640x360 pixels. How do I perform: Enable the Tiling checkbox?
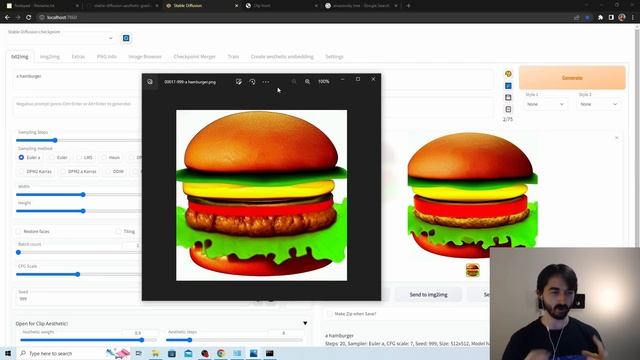point(118,231)
